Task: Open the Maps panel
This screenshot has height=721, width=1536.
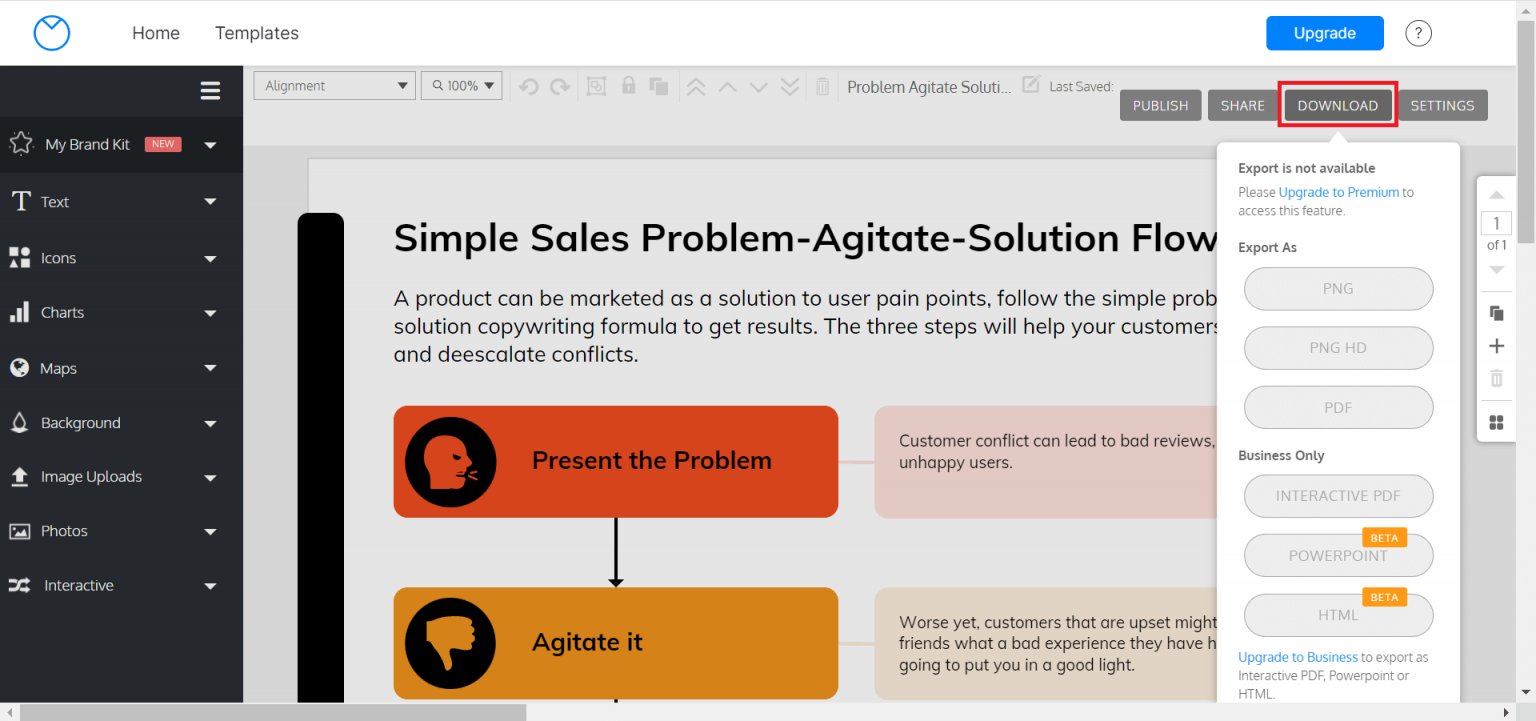Action: pos(58,367)
